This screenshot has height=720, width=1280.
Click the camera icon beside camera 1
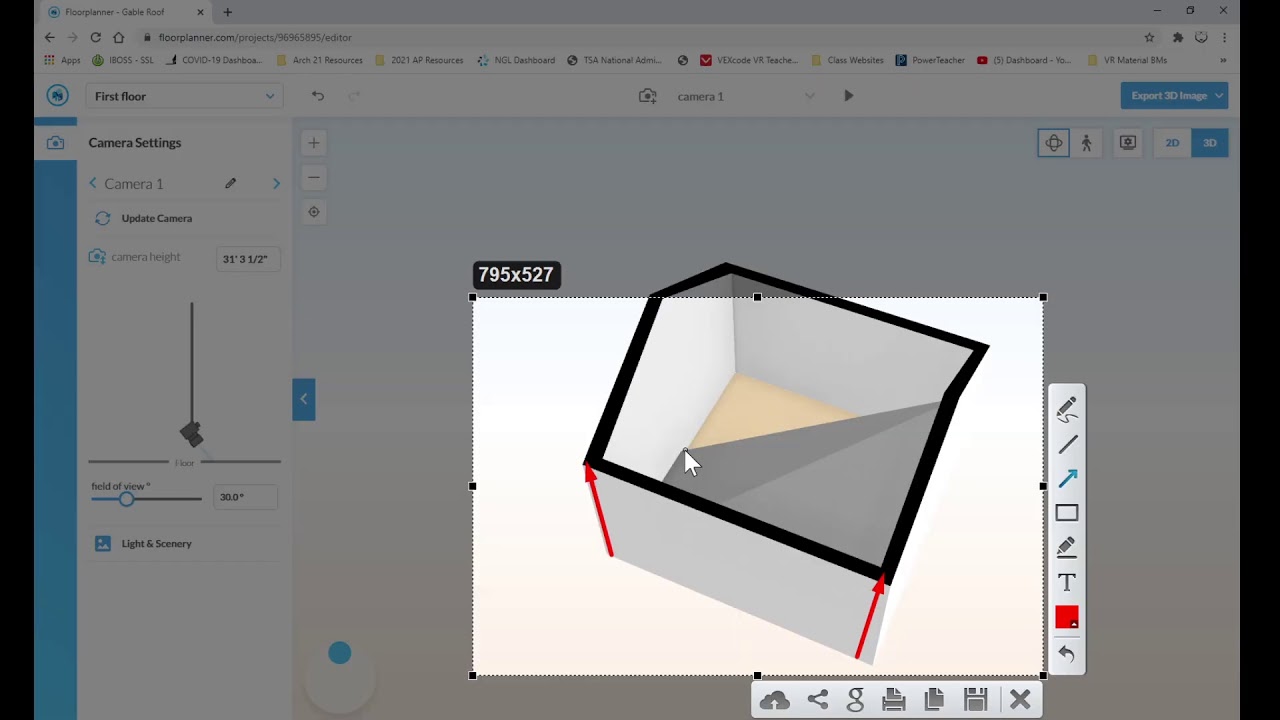click(648, 96)
